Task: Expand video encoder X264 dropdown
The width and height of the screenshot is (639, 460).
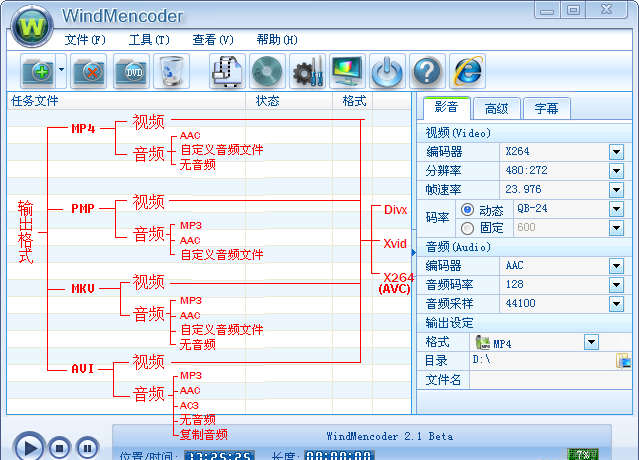Action: pyautogui.click(x=617, y=152)
